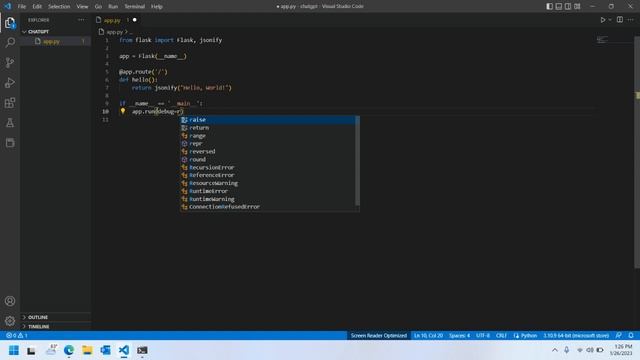Choose the round suggestion
640x360 pixels.
click(268, 160)
